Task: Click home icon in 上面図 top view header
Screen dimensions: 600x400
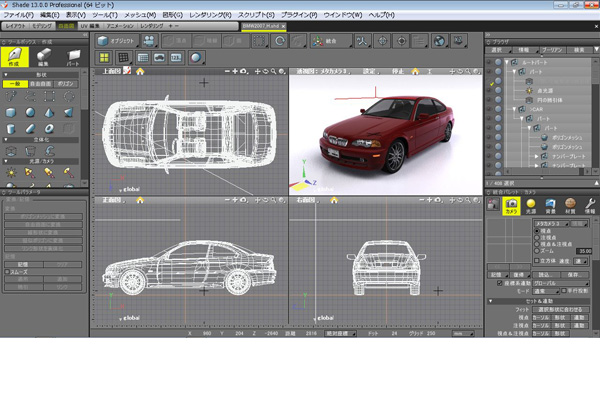Action: point(140,72)
